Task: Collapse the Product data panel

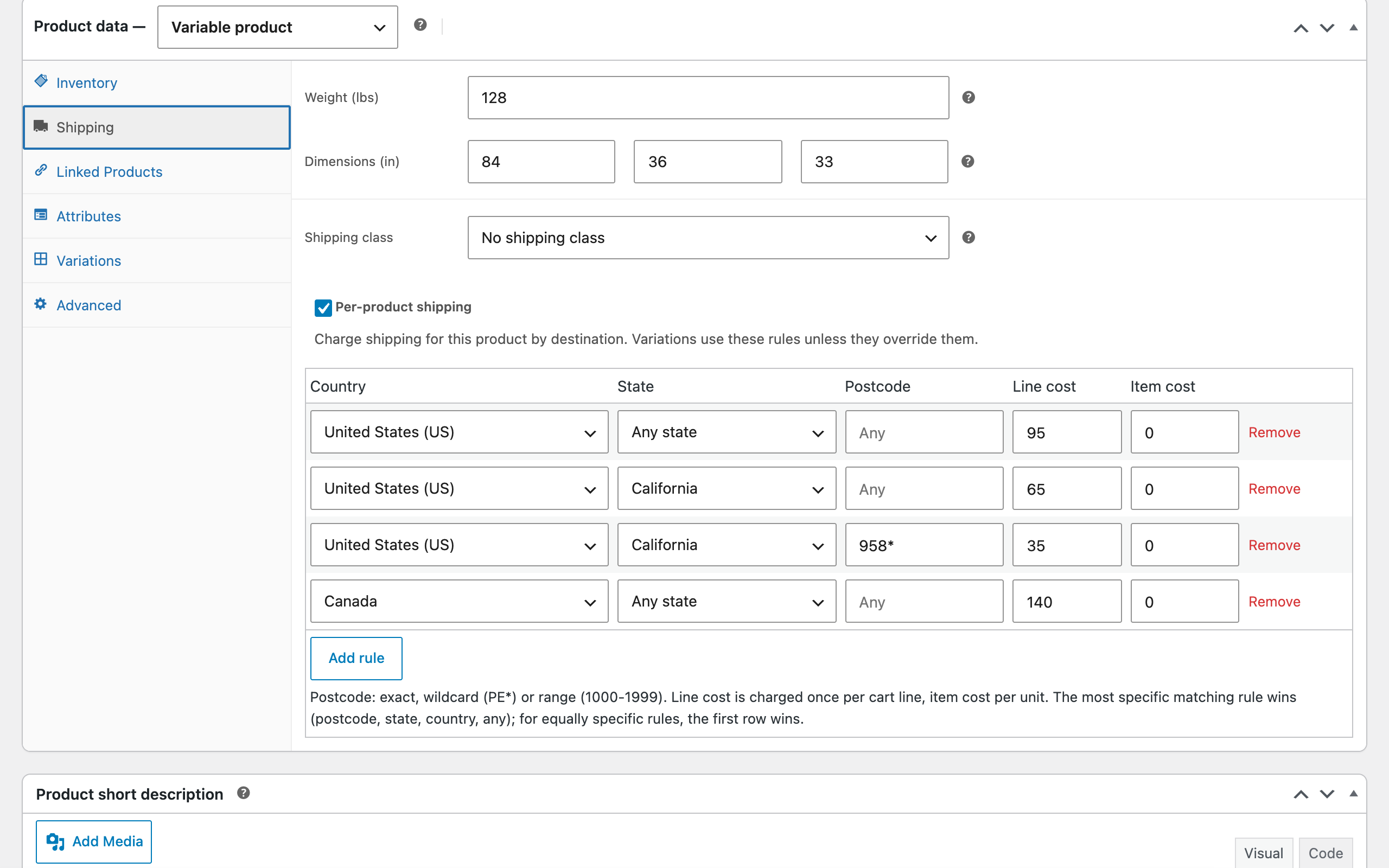Action: point(1353,28)
